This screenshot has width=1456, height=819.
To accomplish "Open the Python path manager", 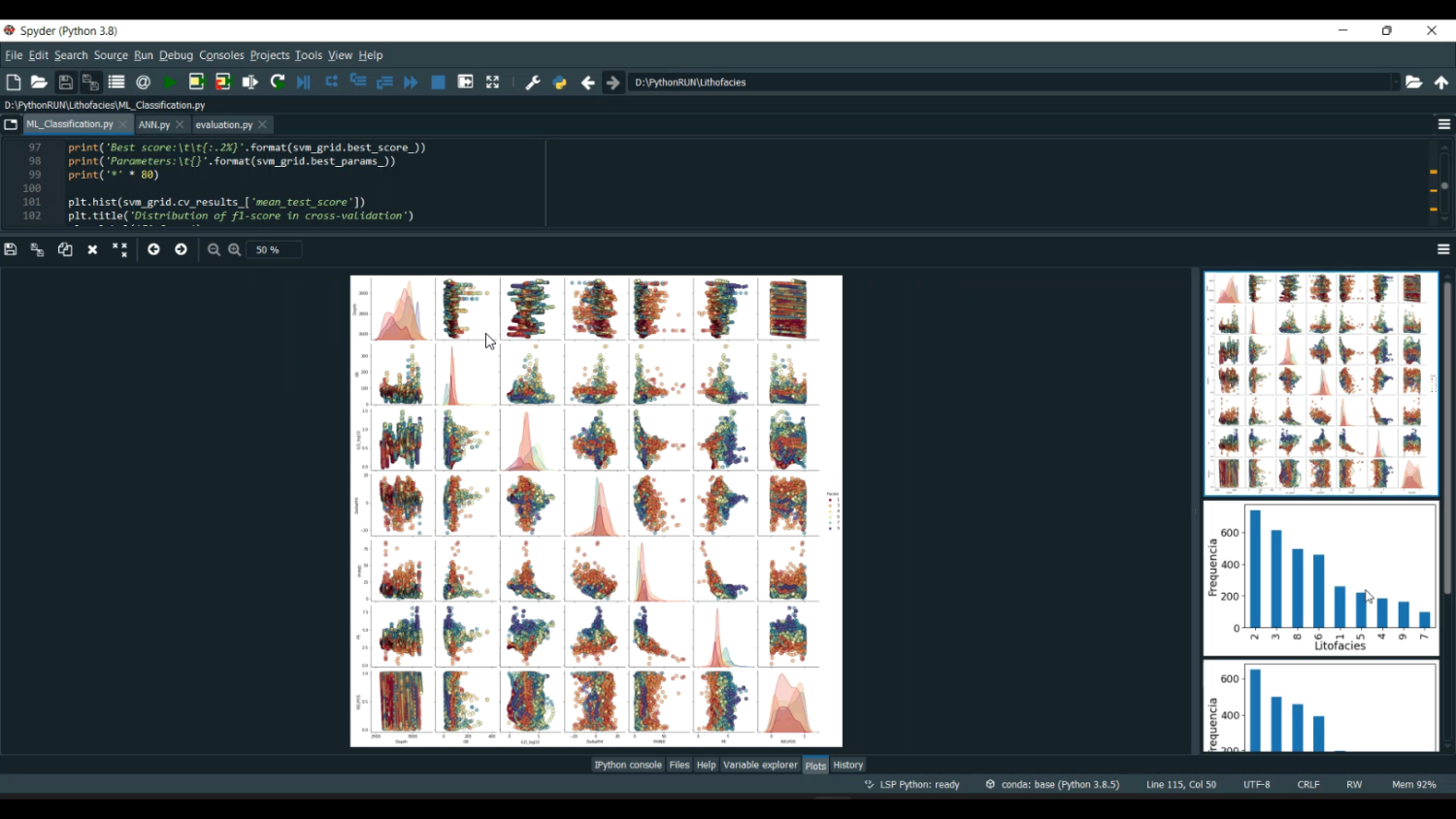I will 559,82.
